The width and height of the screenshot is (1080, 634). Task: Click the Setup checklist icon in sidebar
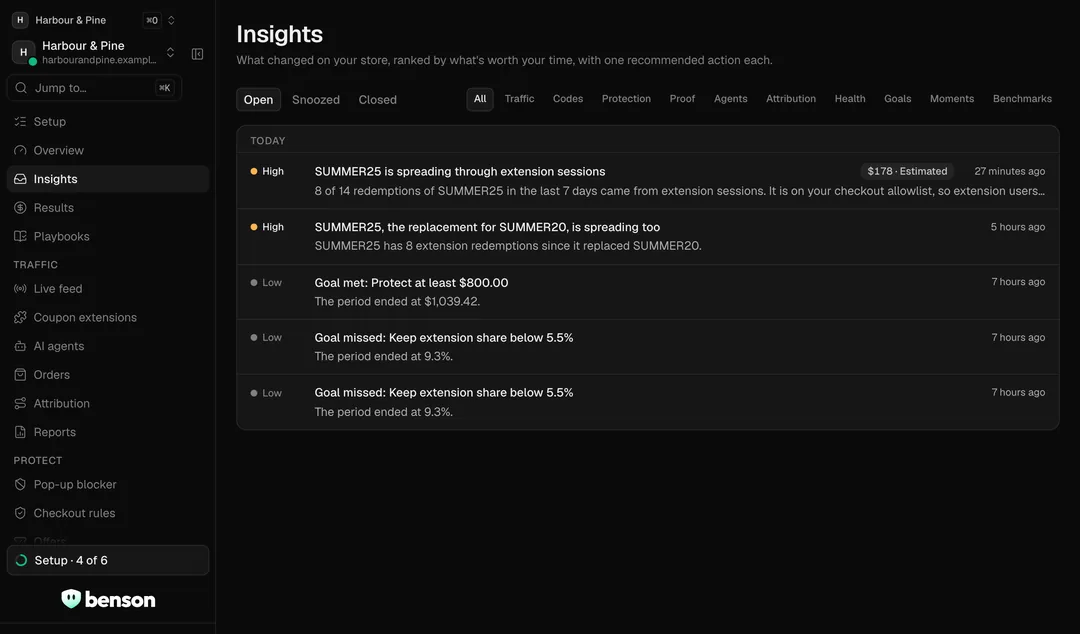pyautogui.click(x=20, y=121)
